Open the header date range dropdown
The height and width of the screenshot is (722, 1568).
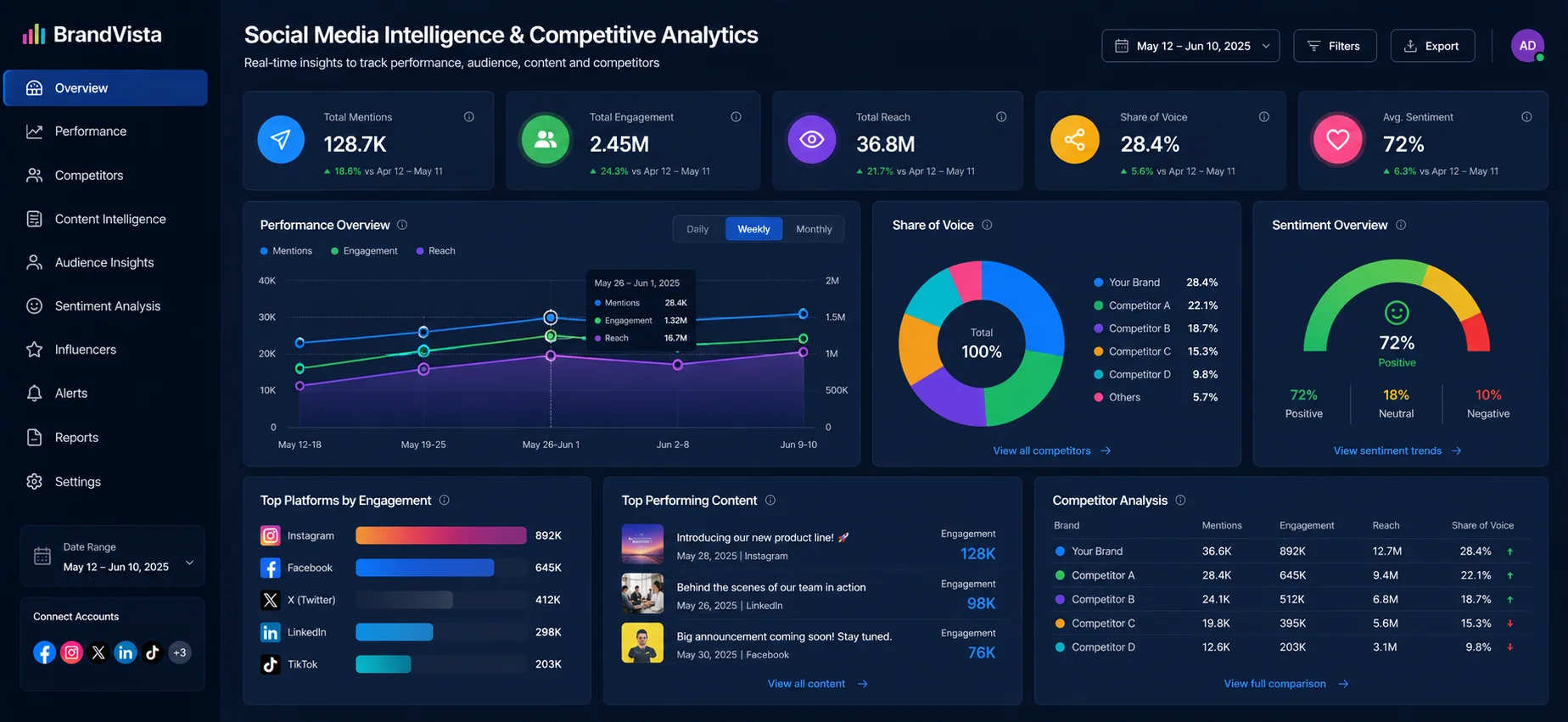(x=1190, y=46)
